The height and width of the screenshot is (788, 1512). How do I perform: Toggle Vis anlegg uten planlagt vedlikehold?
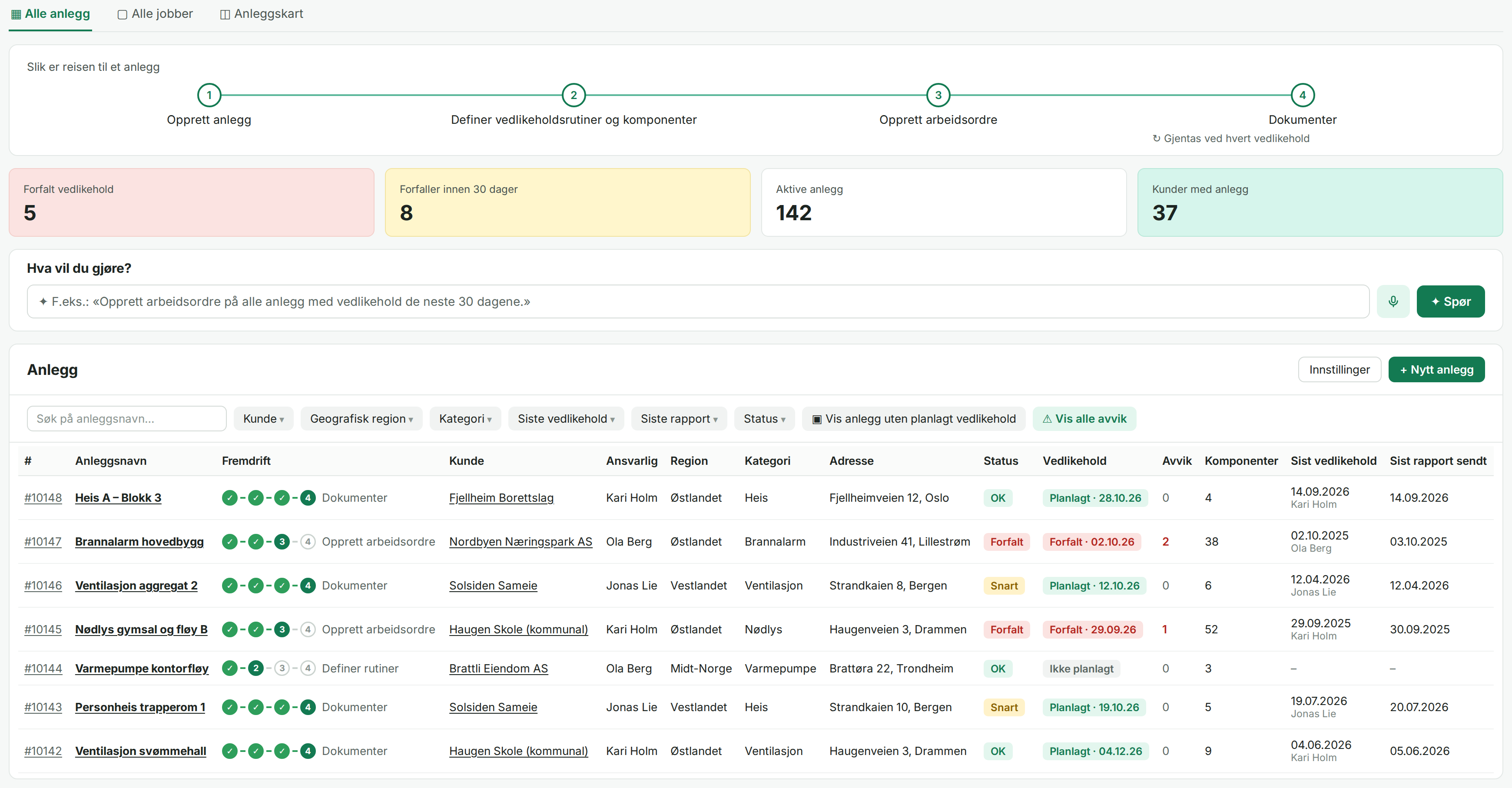913,419
